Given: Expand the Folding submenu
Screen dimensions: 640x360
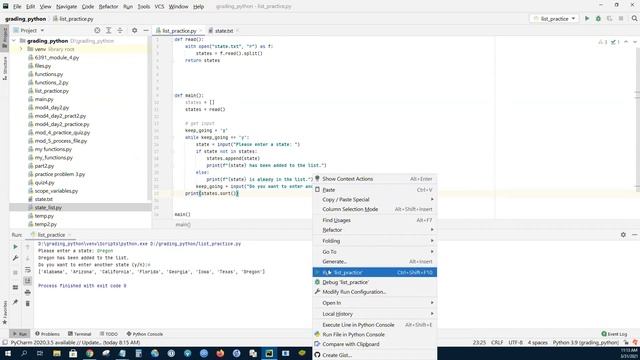Looking at the screenshot, I should (x=375, y=241).
